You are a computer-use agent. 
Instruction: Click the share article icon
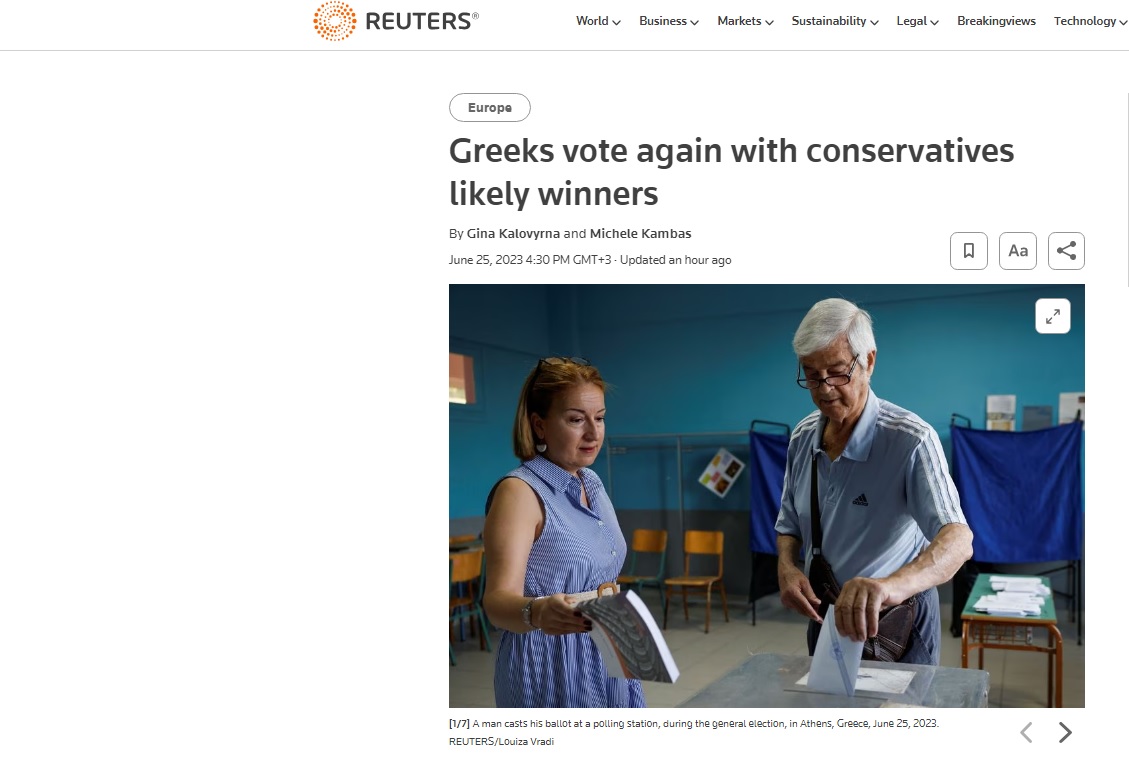click(1066, 251)
